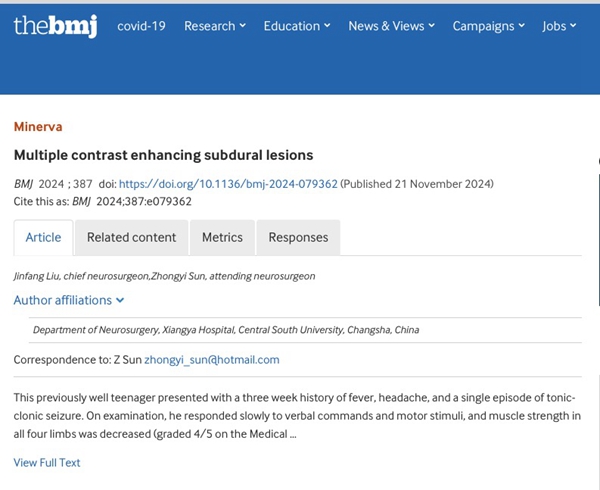Expand the Research dropdown menu
Viewport: 600px width, 490px height.
(x=214, y=26)
